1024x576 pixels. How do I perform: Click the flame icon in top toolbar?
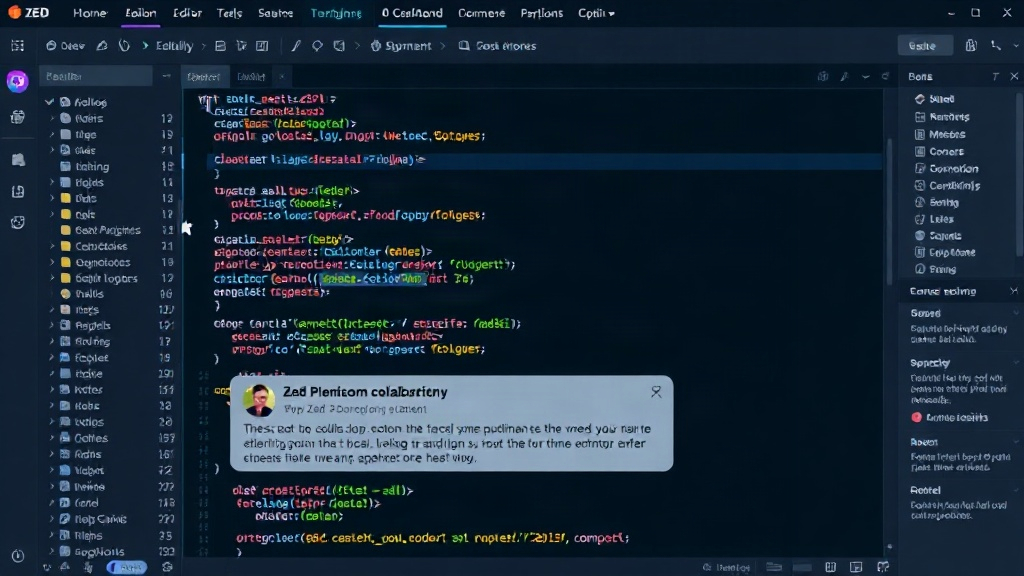(x=124, y=46)
